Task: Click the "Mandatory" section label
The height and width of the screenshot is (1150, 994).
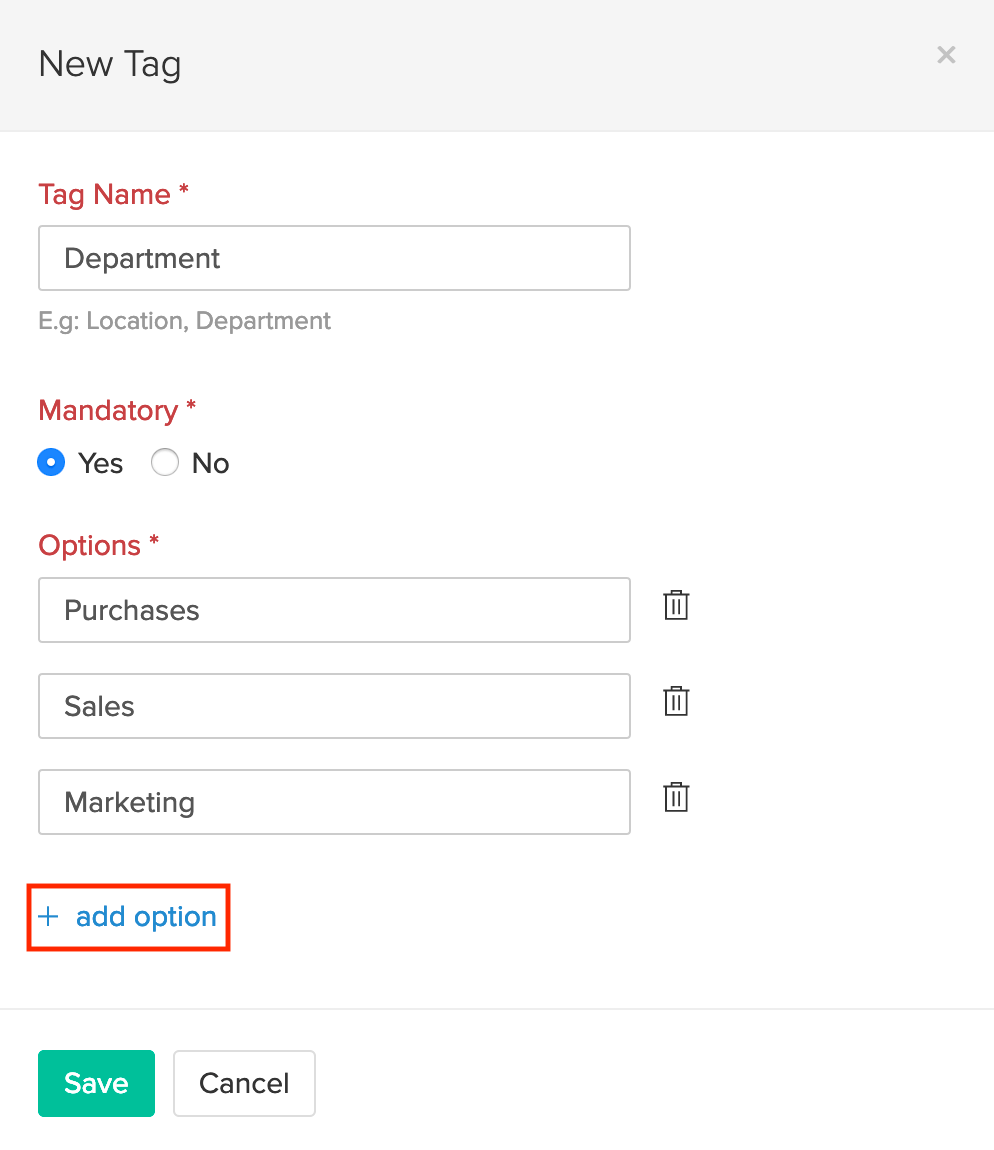Action: (x=108, y=410)
